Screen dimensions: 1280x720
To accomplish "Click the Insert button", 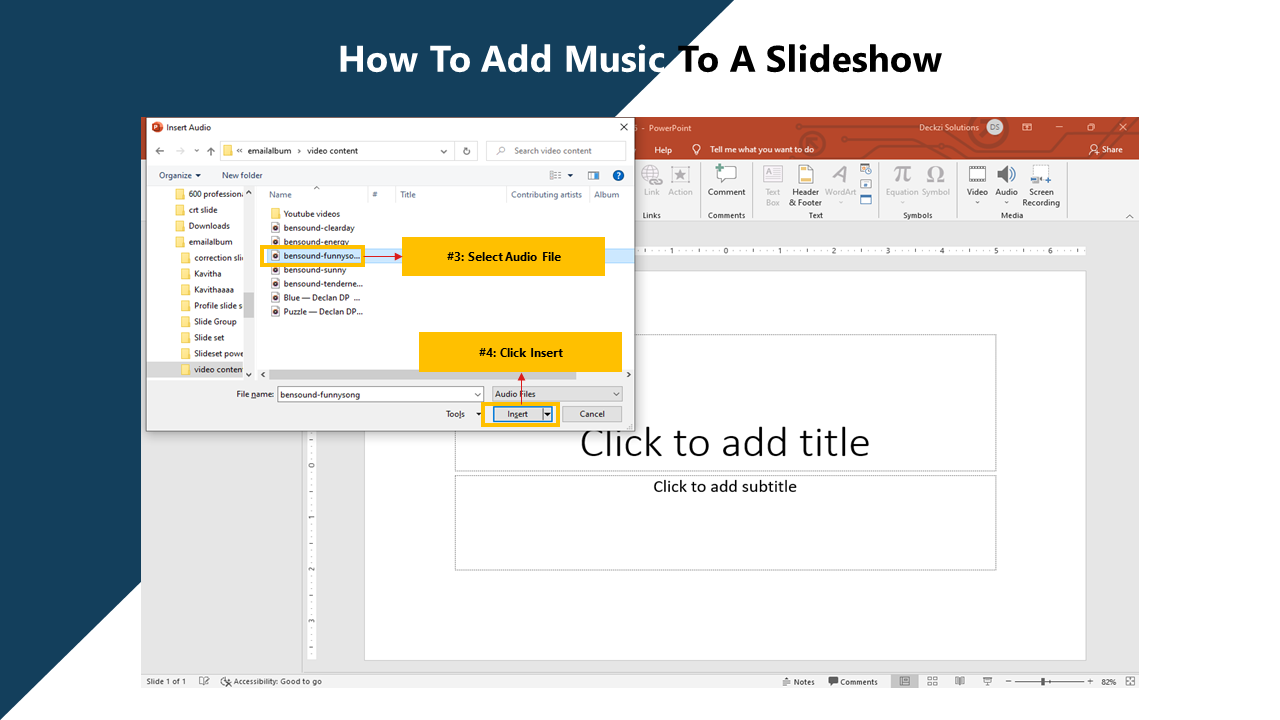I will pyautogui.click(x=517, y=414).
